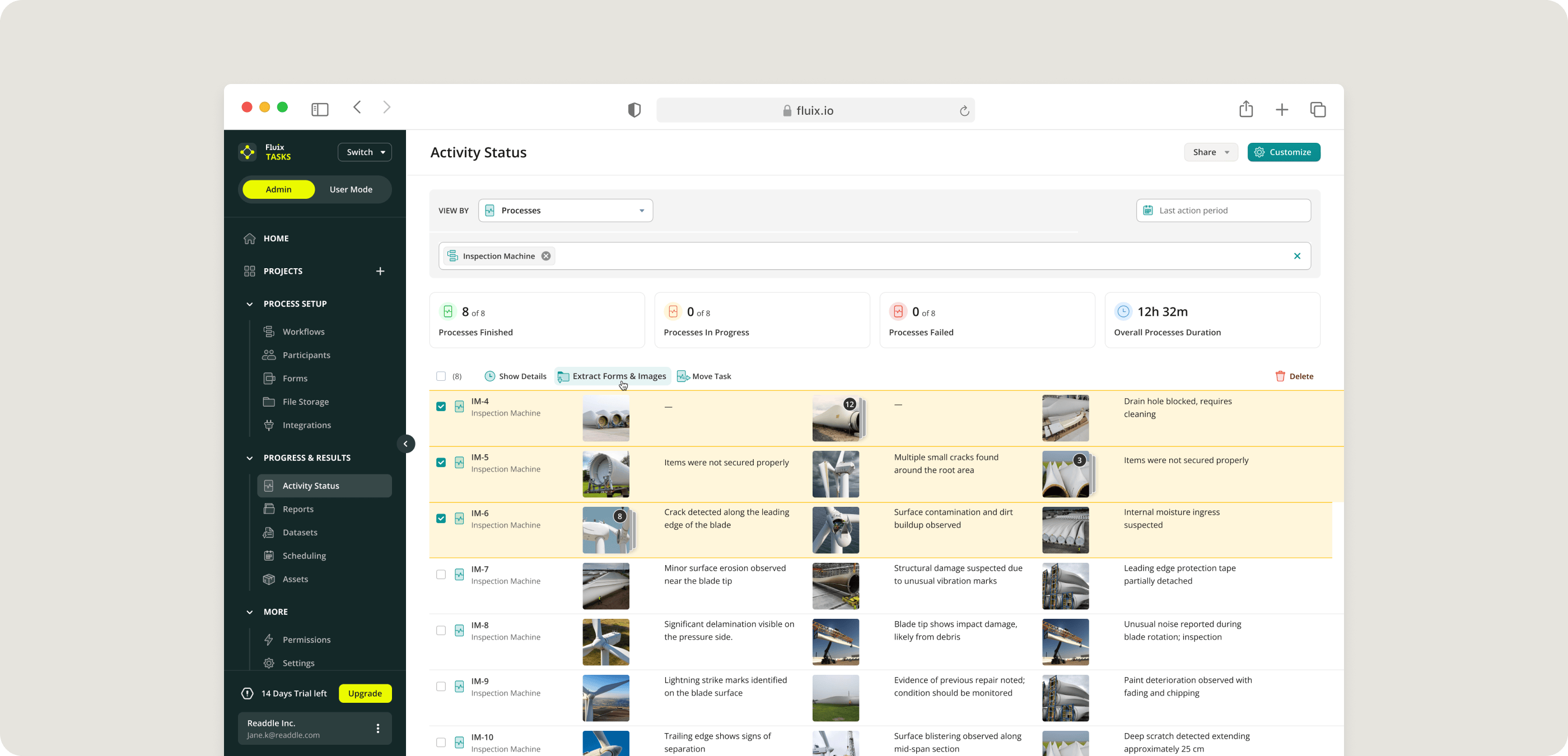
Task: Click the Show Details clock icon
Action: [489, 376]
